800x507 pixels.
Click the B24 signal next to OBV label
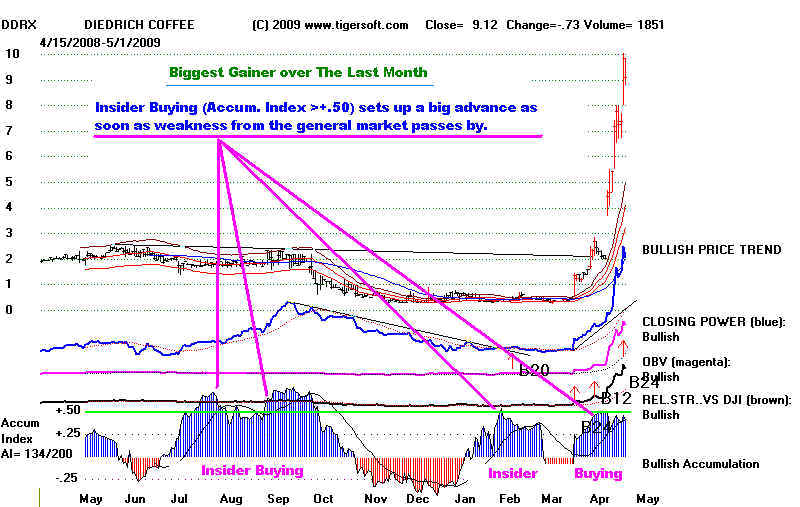644,383
